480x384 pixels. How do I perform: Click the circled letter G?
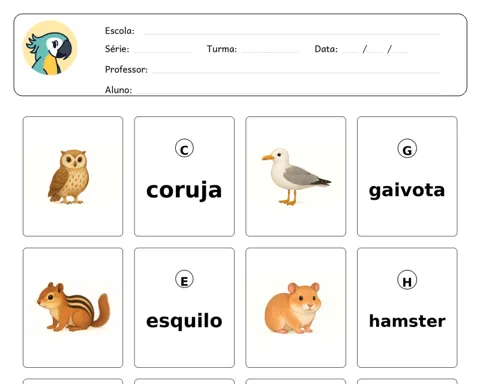(407, 149)
